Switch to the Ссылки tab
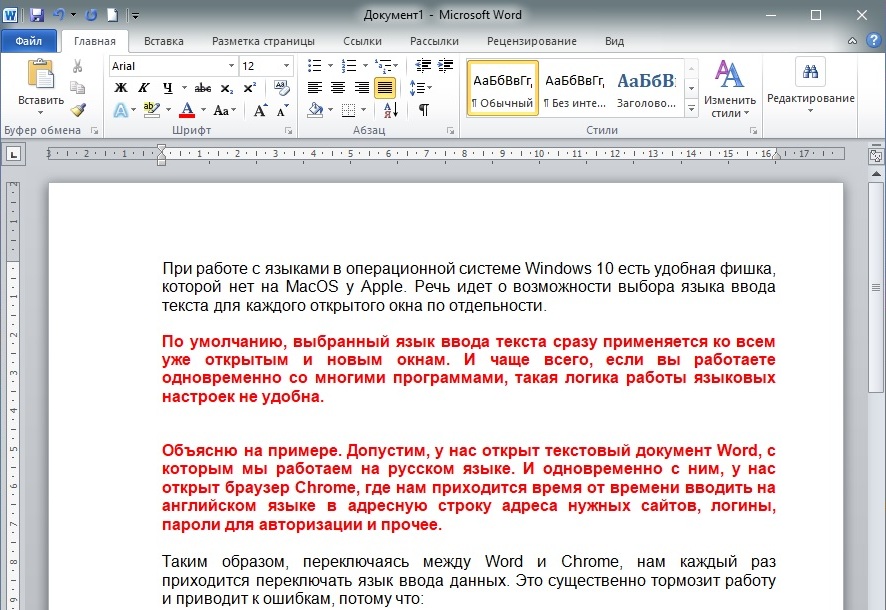This screenshot has height=610, width=886. (x=362, y=41)
